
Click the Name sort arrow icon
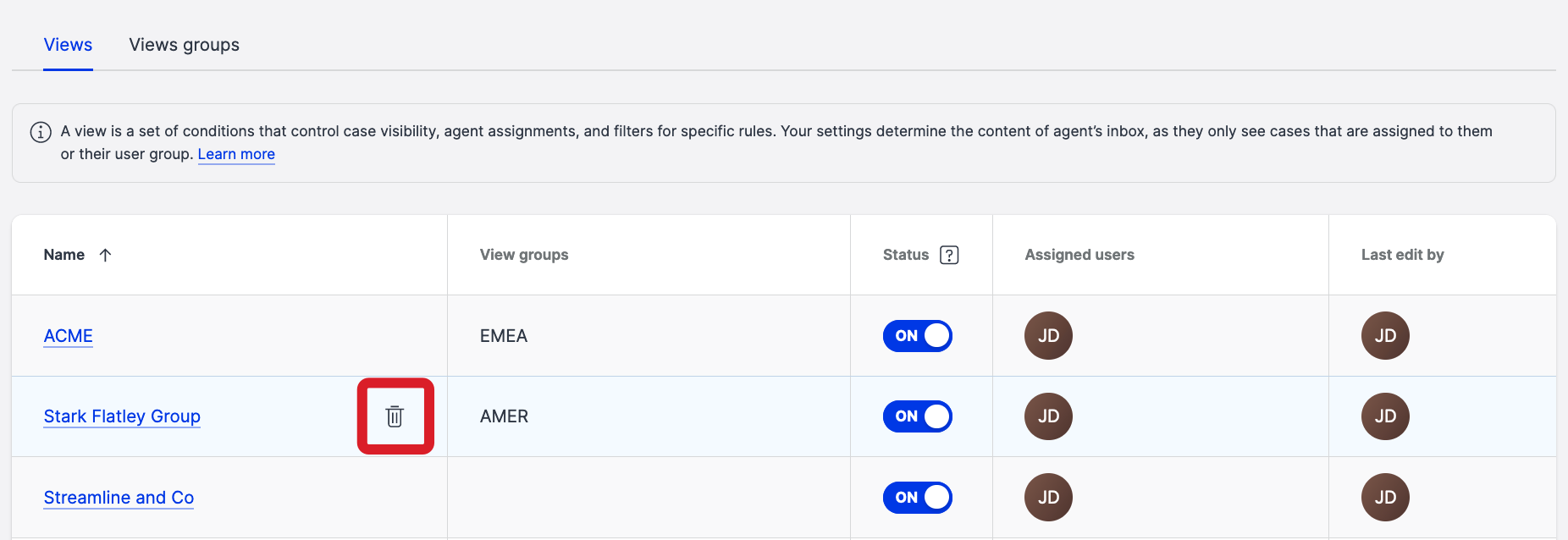pos(105,255)
